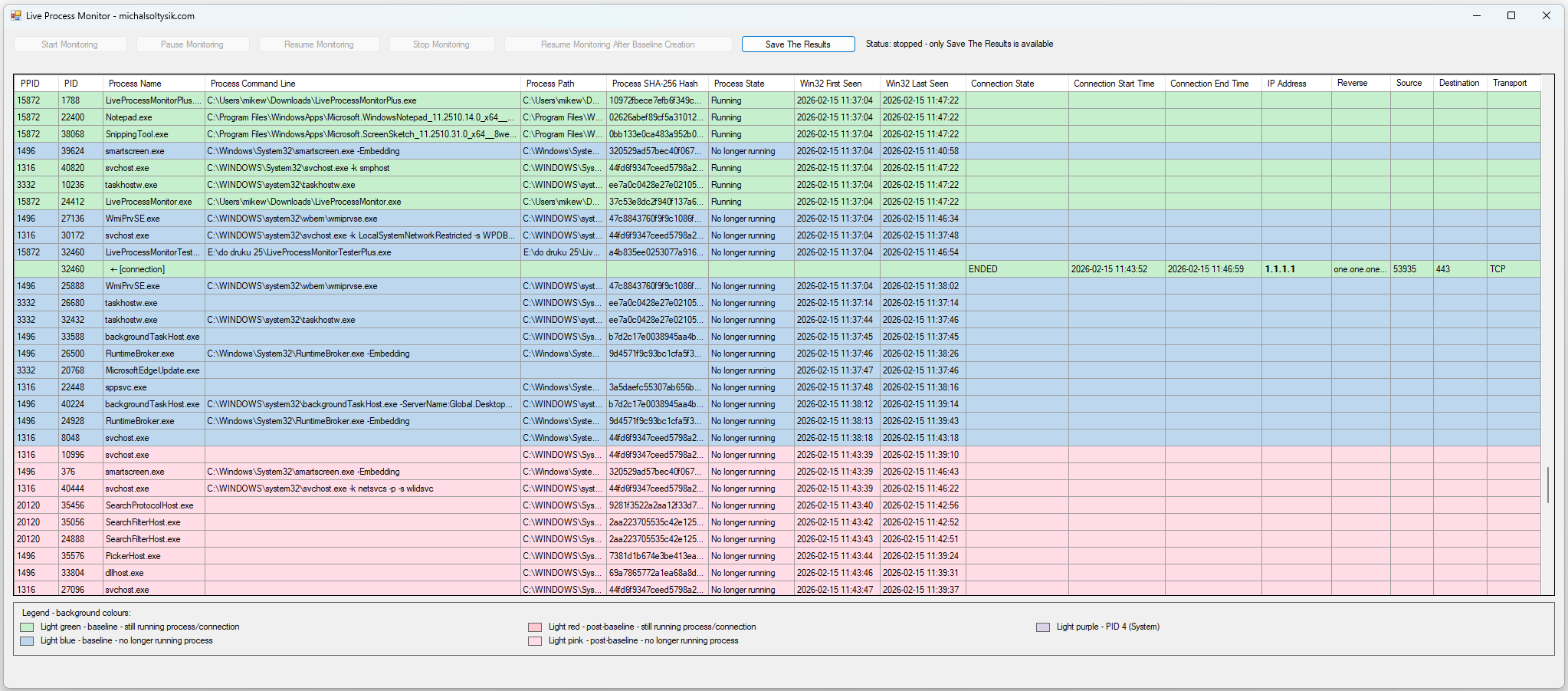Viewport: 1568px width, 691px height.
Task: Click the Live Process Monitor app icon
Action: pos(16,15)
